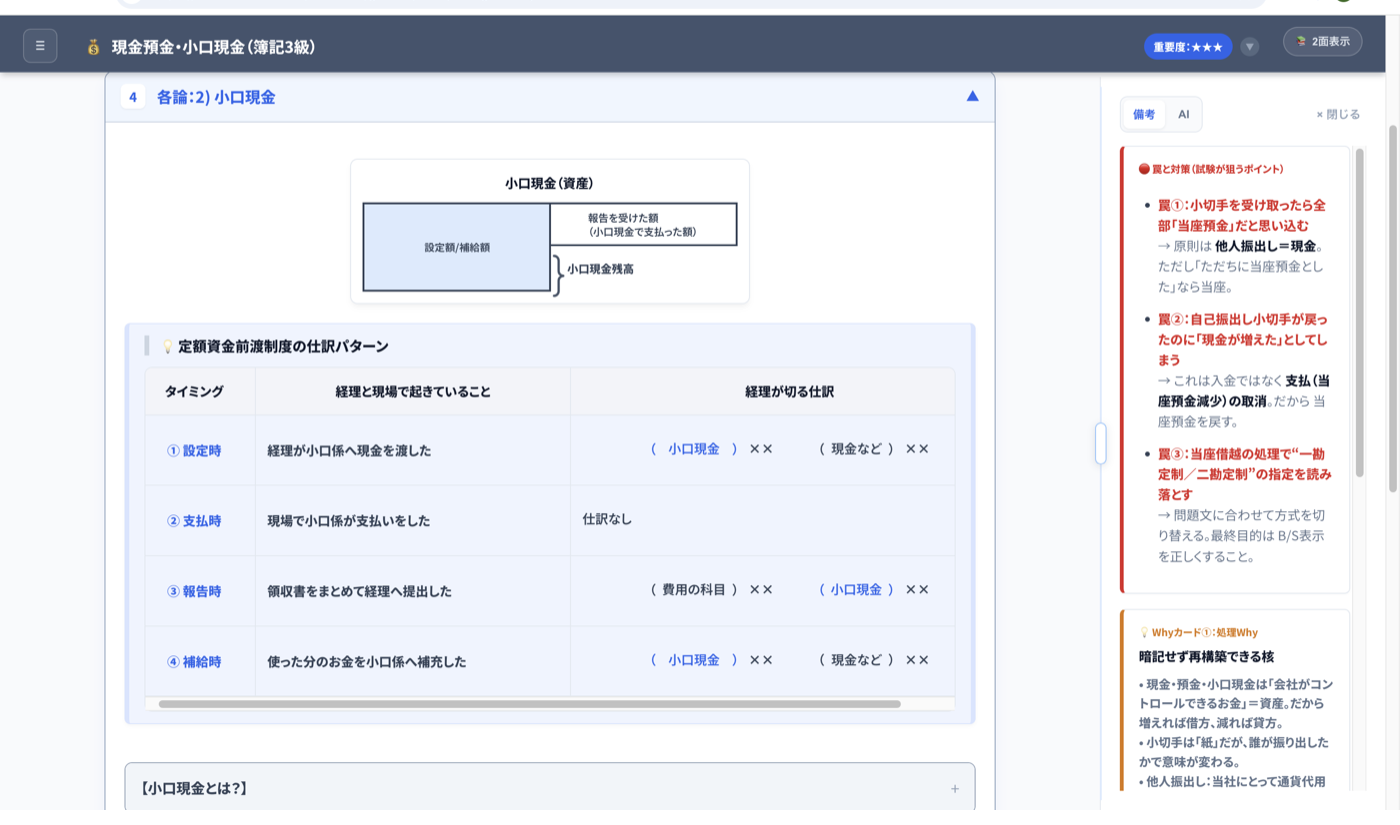Click the 設定額/補給額 box in the diagram

point(457,247)
